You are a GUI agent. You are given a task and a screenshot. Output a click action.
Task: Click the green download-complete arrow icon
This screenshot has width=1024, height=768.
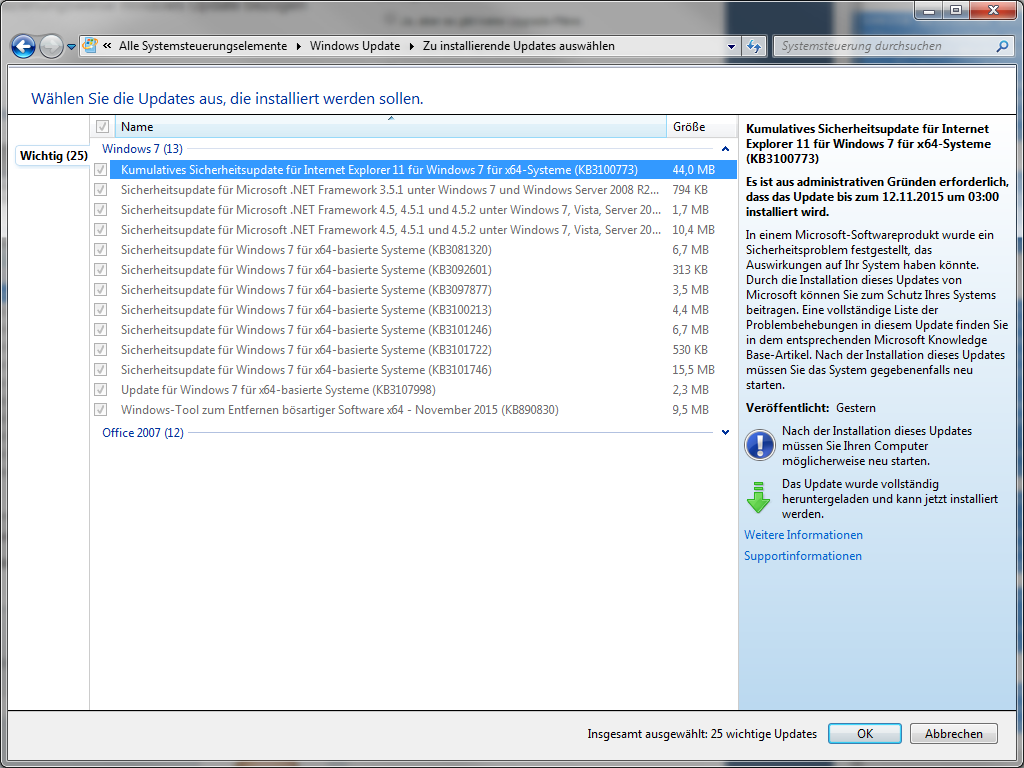pos(758,498)
